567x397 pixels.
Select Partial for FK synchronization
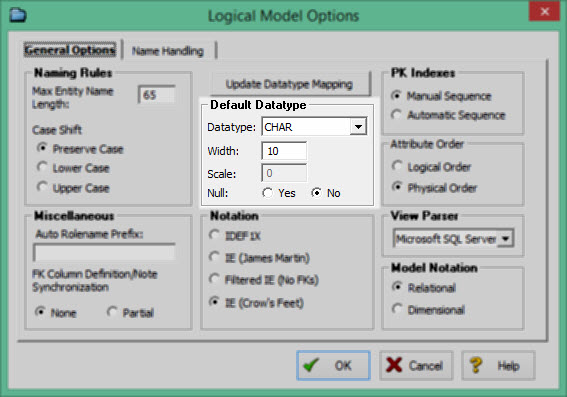pyautogui.click(x=112, y=312)
